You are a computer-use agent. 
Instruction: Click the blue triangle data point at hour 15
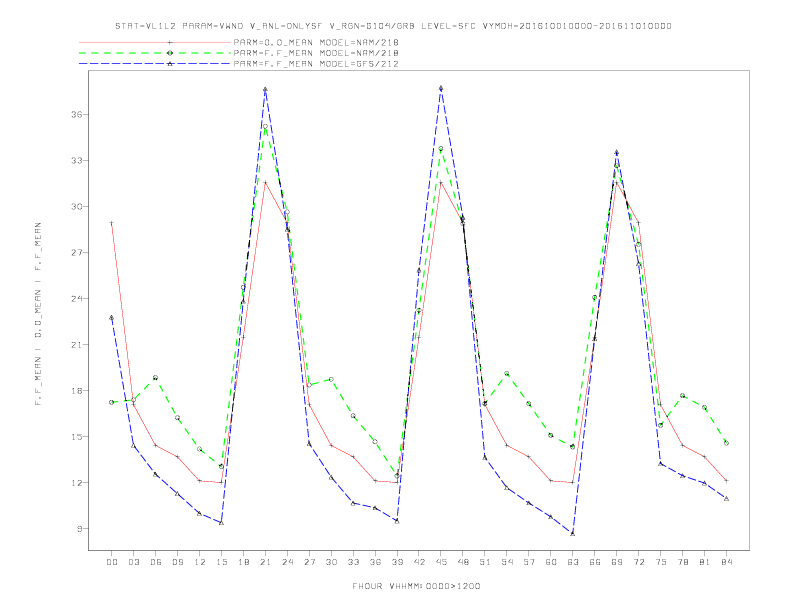pos(221,523)
